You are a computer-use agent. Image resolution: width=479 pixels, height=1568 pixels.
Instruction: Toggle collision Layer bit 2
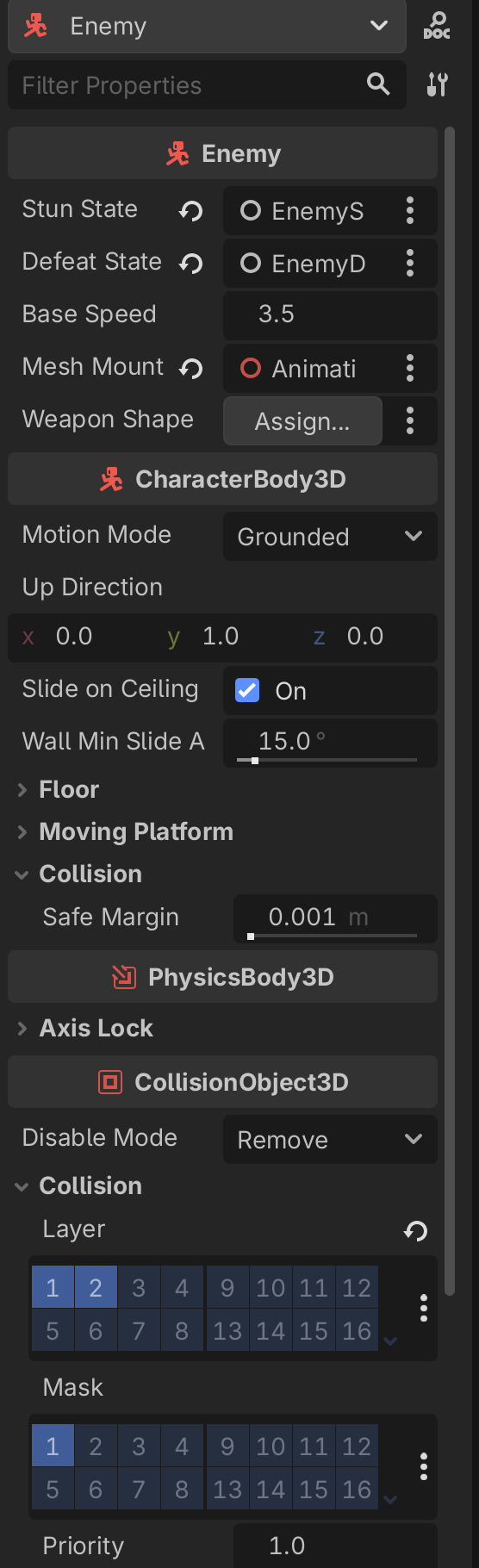[x=96, y=1287]
